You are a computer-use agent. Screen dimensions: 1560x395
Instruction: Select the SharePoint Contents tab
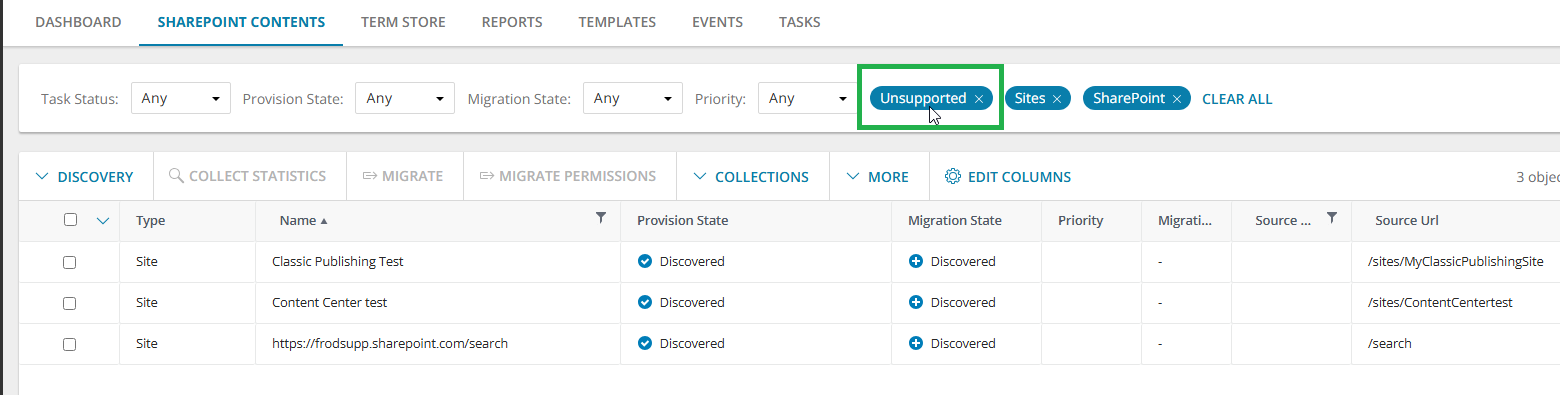[x=241, y=22]
